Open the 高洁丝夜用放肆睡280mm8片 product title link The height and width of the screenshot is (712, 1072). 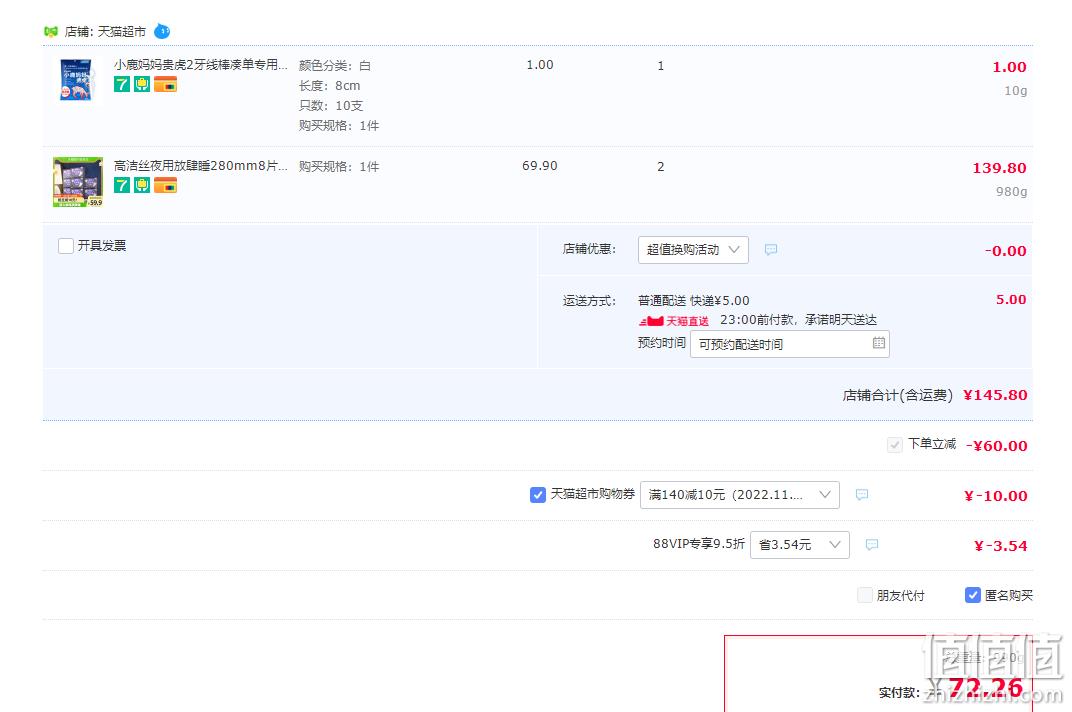click(200, 166)
